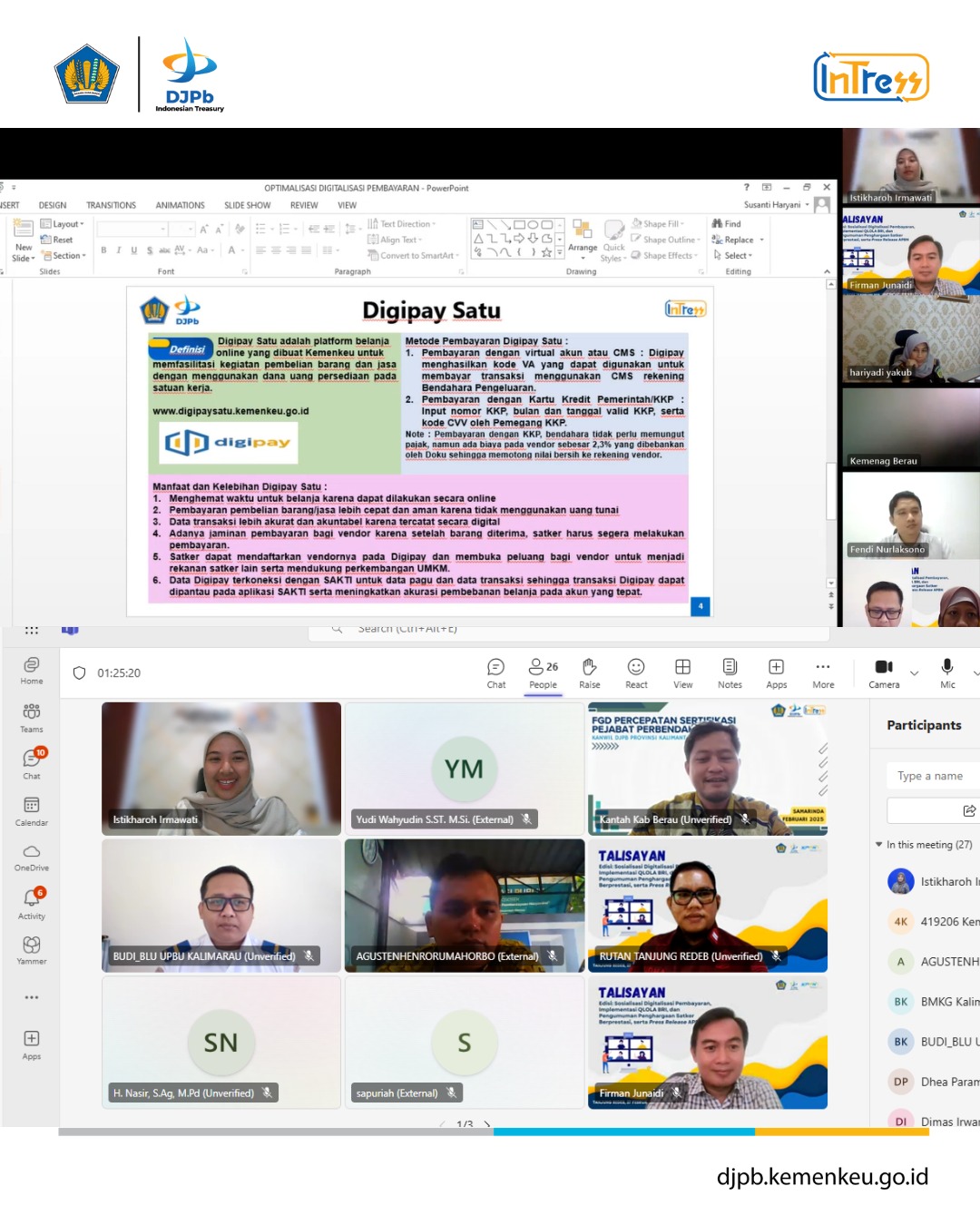This screenshot has height=1225, width=980.
Task: Open Apps in the meeting toolbar
Action: (x=777, y=673)
